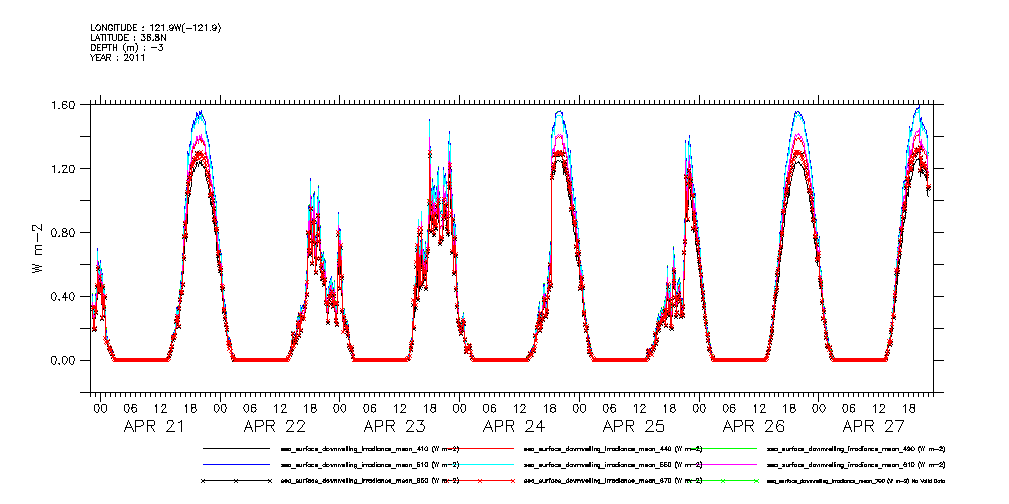1009x504 pixels.
Task: Click the irradiance_mean_490 legend label
Action: [x=856, y=448]
